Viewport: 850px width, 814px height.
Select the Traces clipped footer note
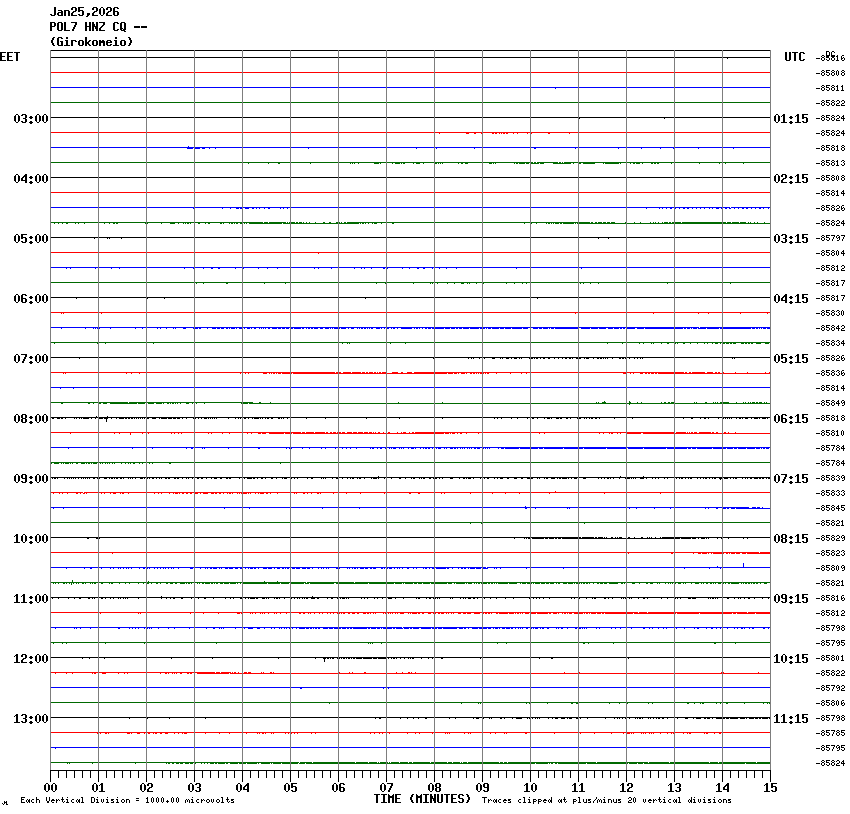(x=606, y=800)
